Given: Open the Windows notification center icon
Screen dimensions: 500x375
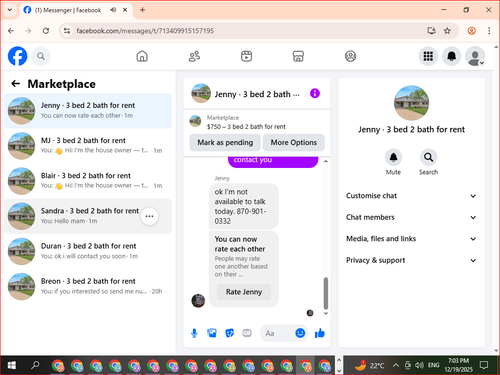Looking at the screenshot, I should [x=484, y=365].
